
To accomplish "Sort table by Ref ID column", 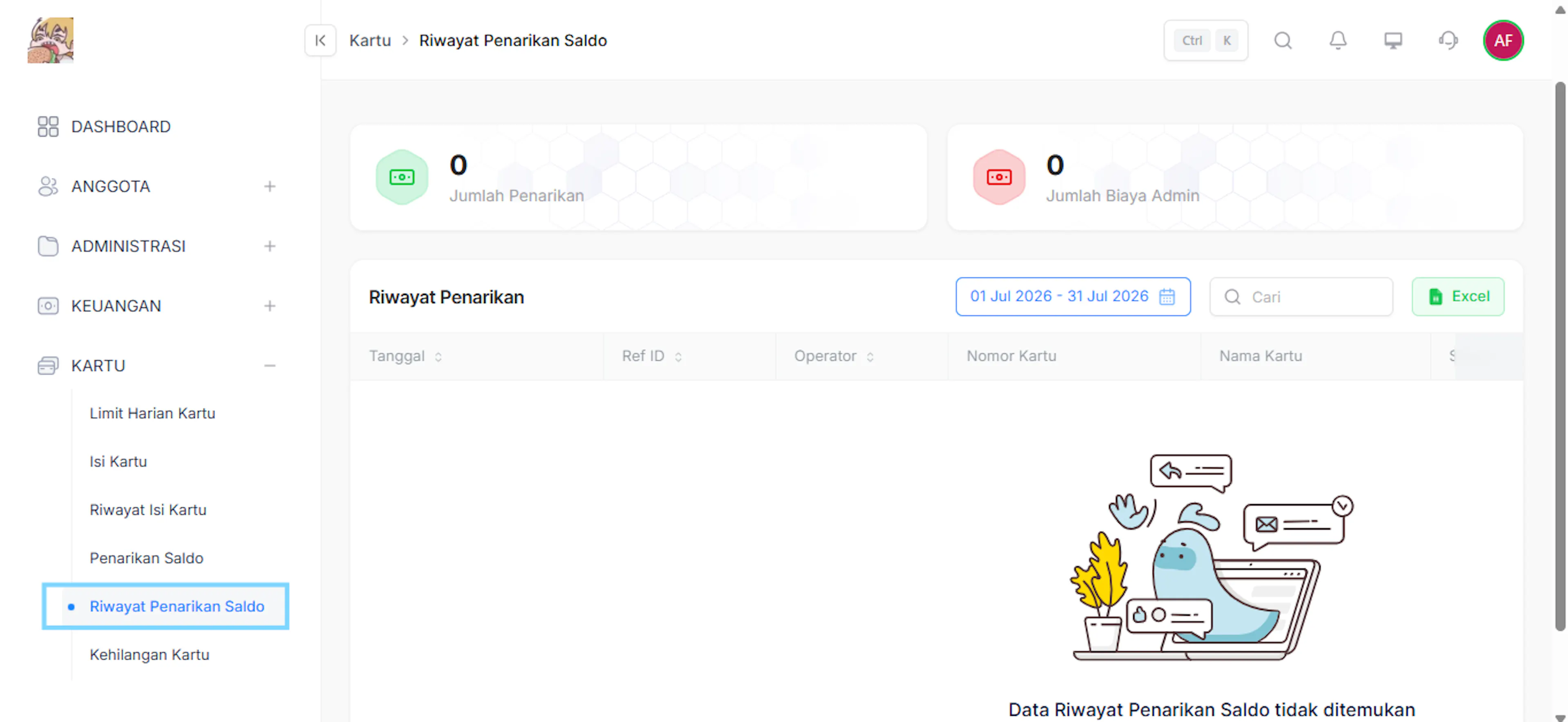I will point(677,357).
